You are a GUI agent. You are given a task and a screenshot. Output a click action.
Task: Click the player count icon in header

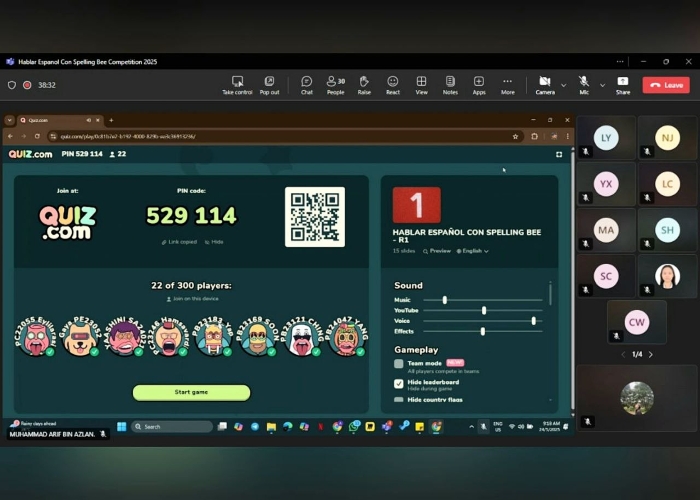[112, 154]
